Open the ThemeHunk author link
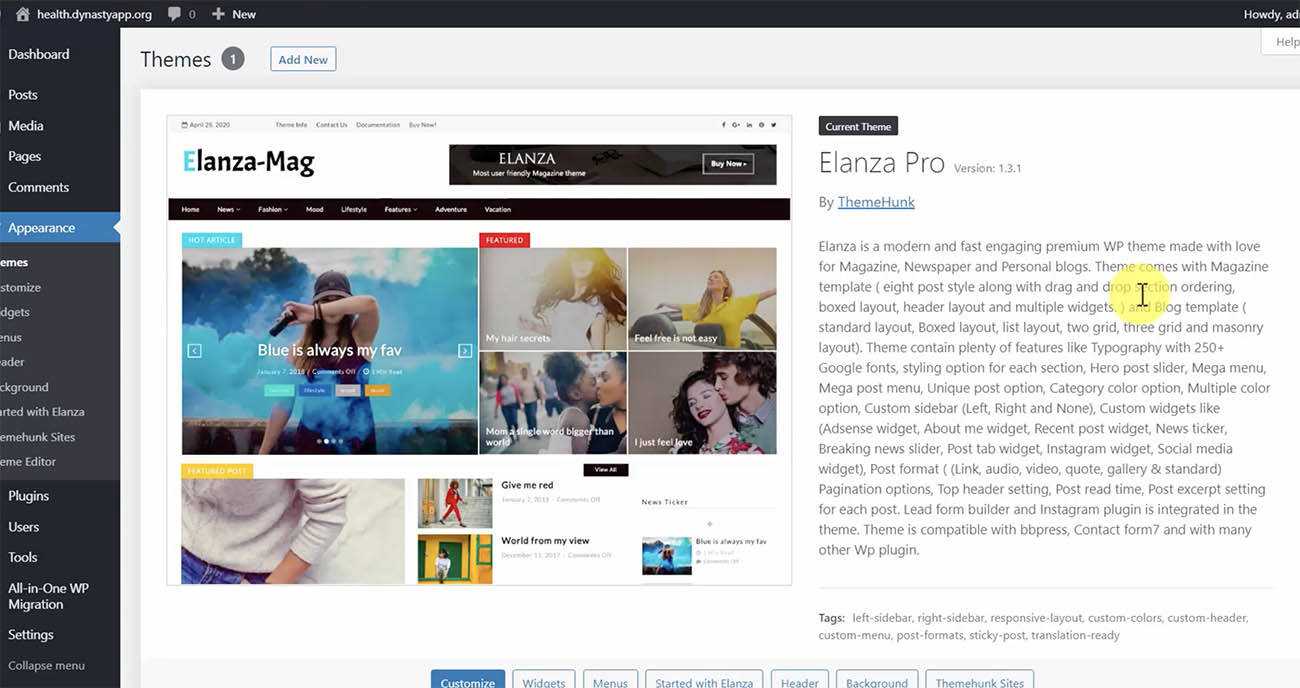This screenshot has height=688, width=1300. 876,202
